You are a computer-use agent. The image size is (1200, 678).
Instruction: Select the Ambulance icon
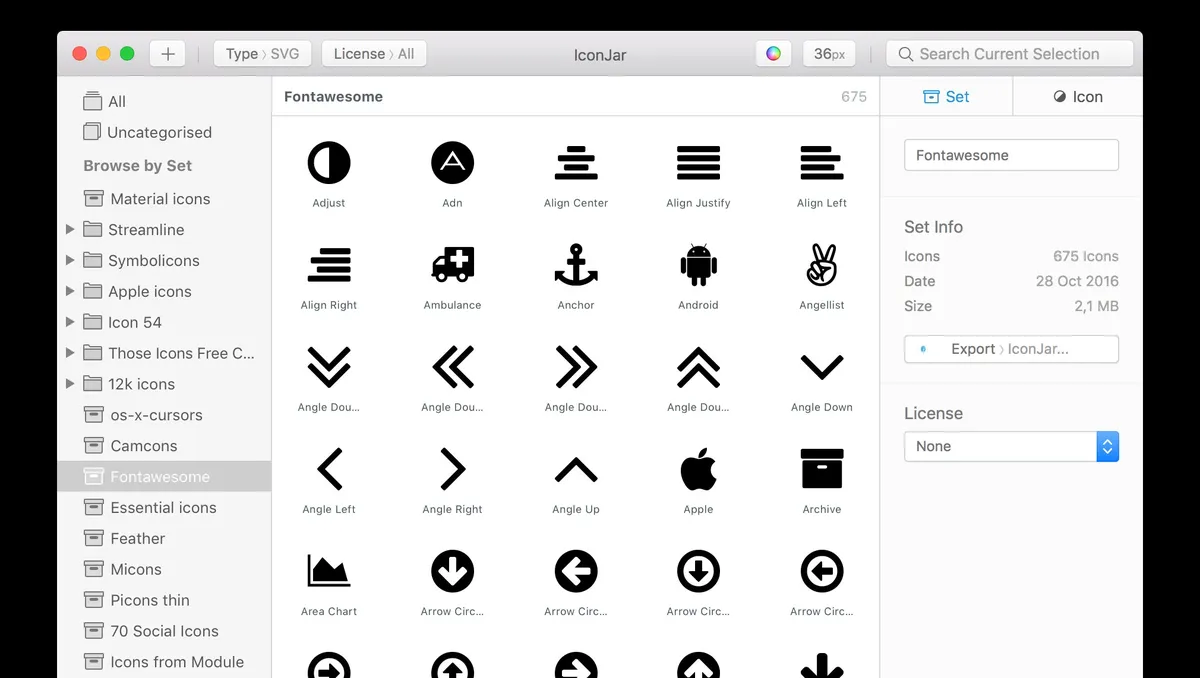[452, 265]
